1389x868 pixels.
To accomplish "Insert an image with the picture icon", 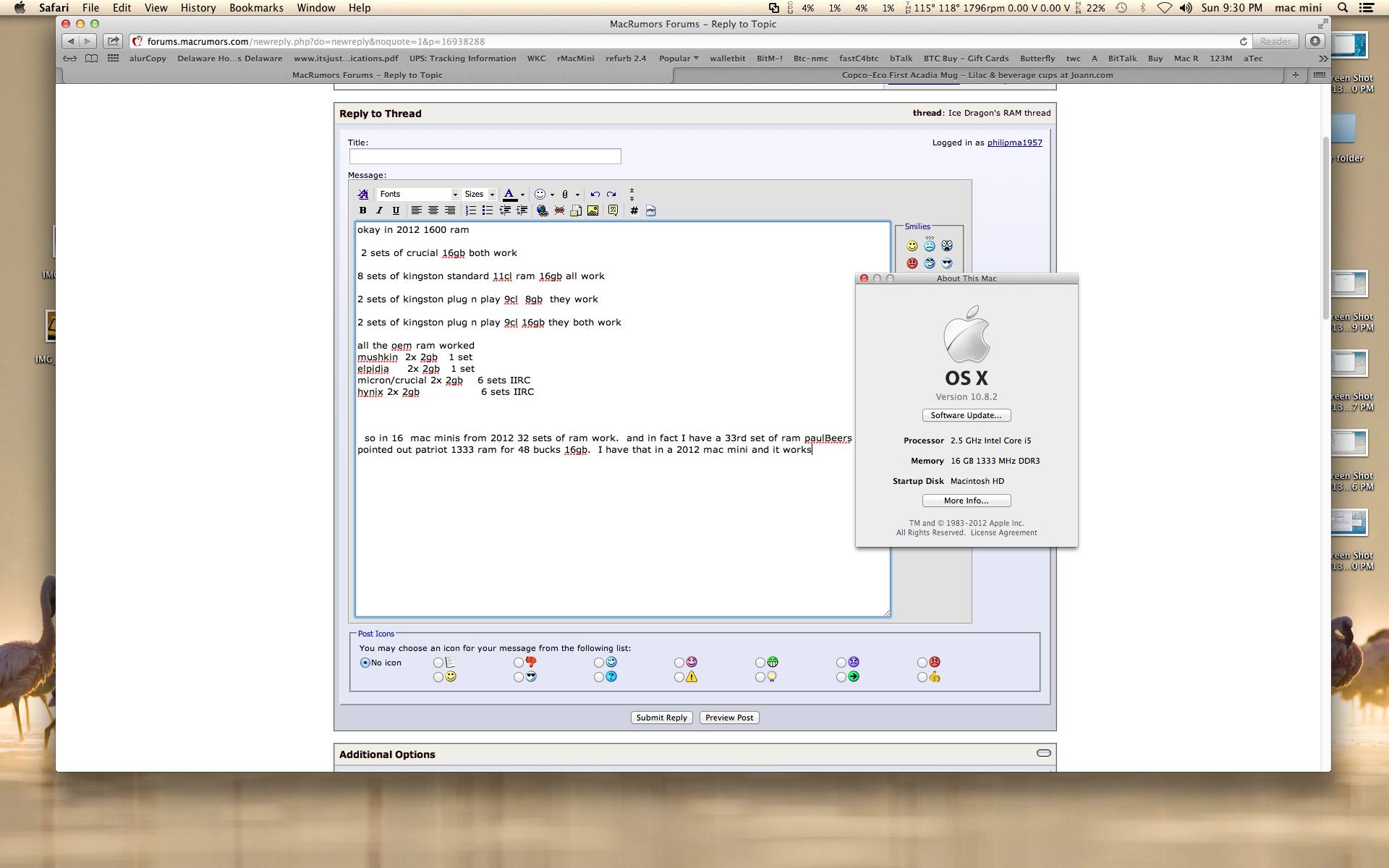I will pos(592,210).
